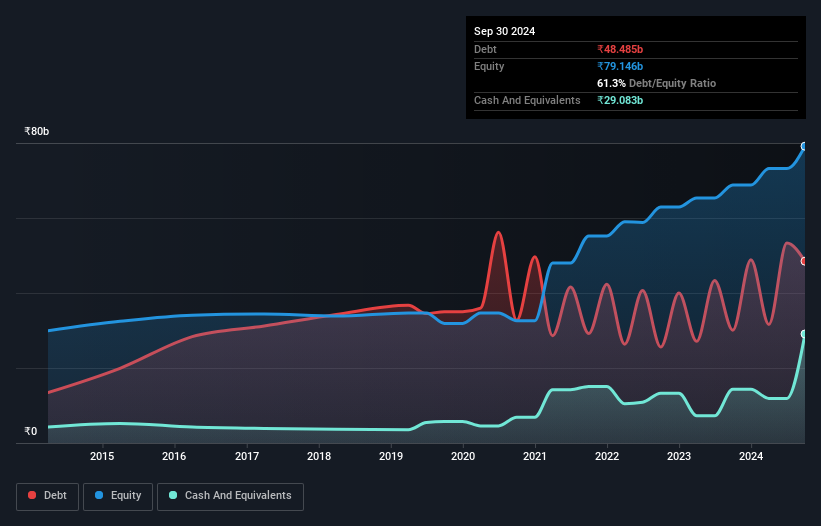This screenshot has width=821, height=526.
Task: Click the 2023 x-axis label
Action: 679,456
